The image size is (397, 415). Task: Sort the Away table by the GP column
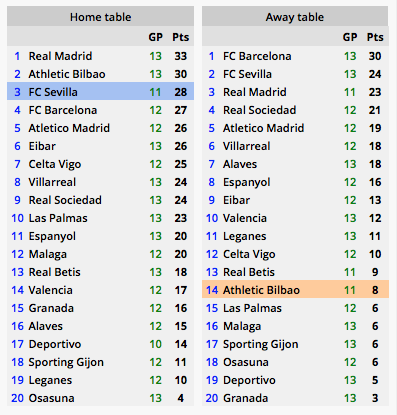pos(350,37)
